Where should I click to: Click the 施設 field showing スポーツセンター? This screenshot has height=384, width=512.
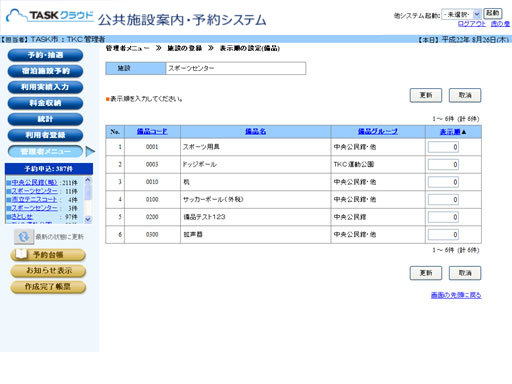[x=236, y=68]
